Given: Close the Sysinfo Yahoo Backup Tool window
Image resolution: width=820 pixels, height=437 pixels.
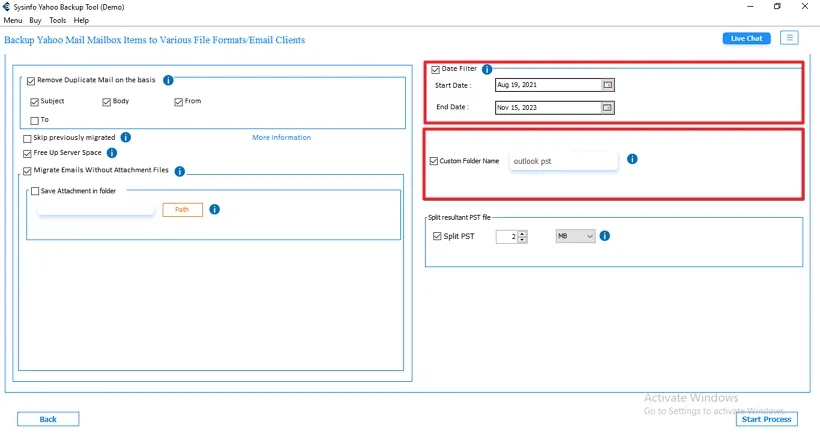Looking at the screenshot, I should point(805,6).
